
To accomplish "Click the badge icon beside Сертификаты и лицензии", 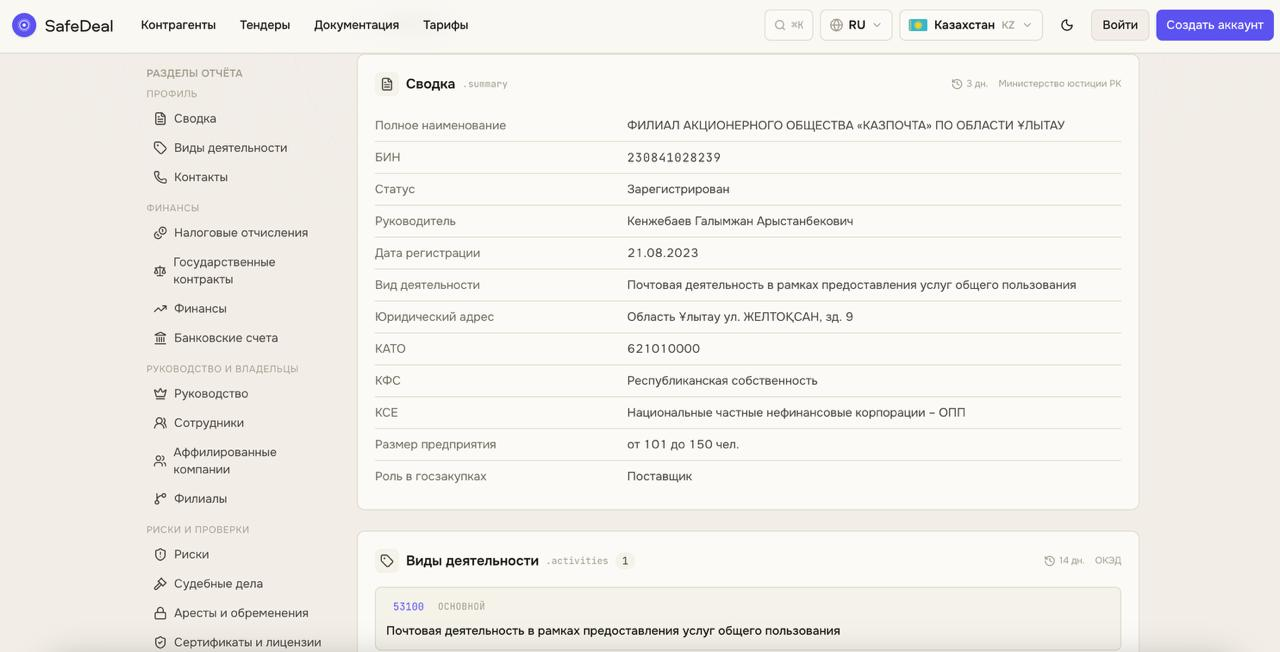I will pos(160,642).
